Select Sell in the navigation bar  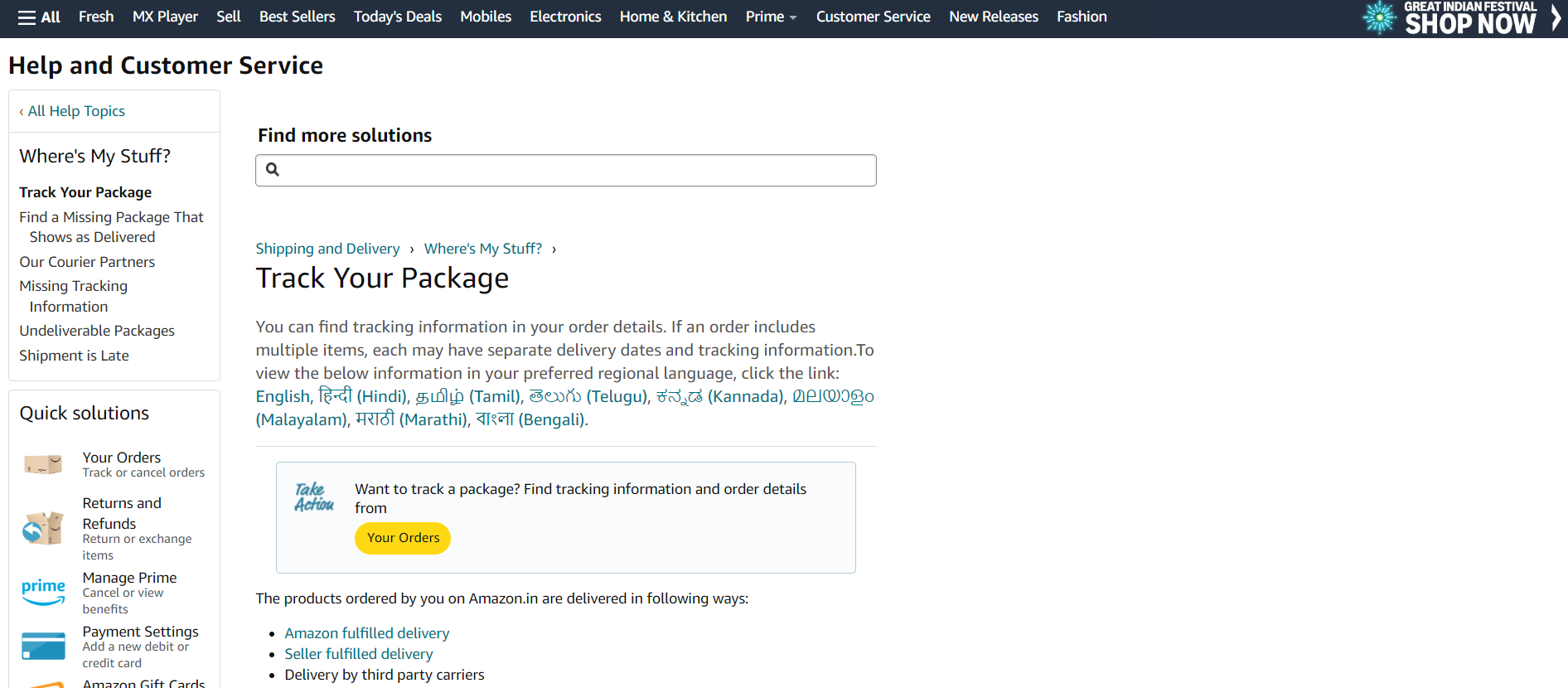pyautogui.click(x=229, y=17)
